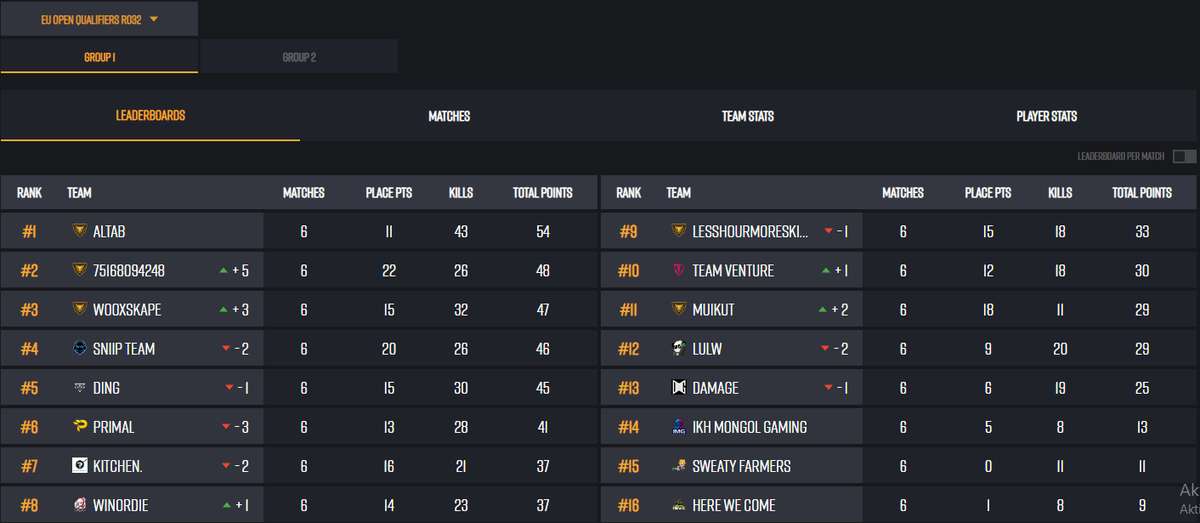Viewport: 1200px width, 523px height.
Task: Click the HERE WE COME logo icon
Action: pos(679,505)
